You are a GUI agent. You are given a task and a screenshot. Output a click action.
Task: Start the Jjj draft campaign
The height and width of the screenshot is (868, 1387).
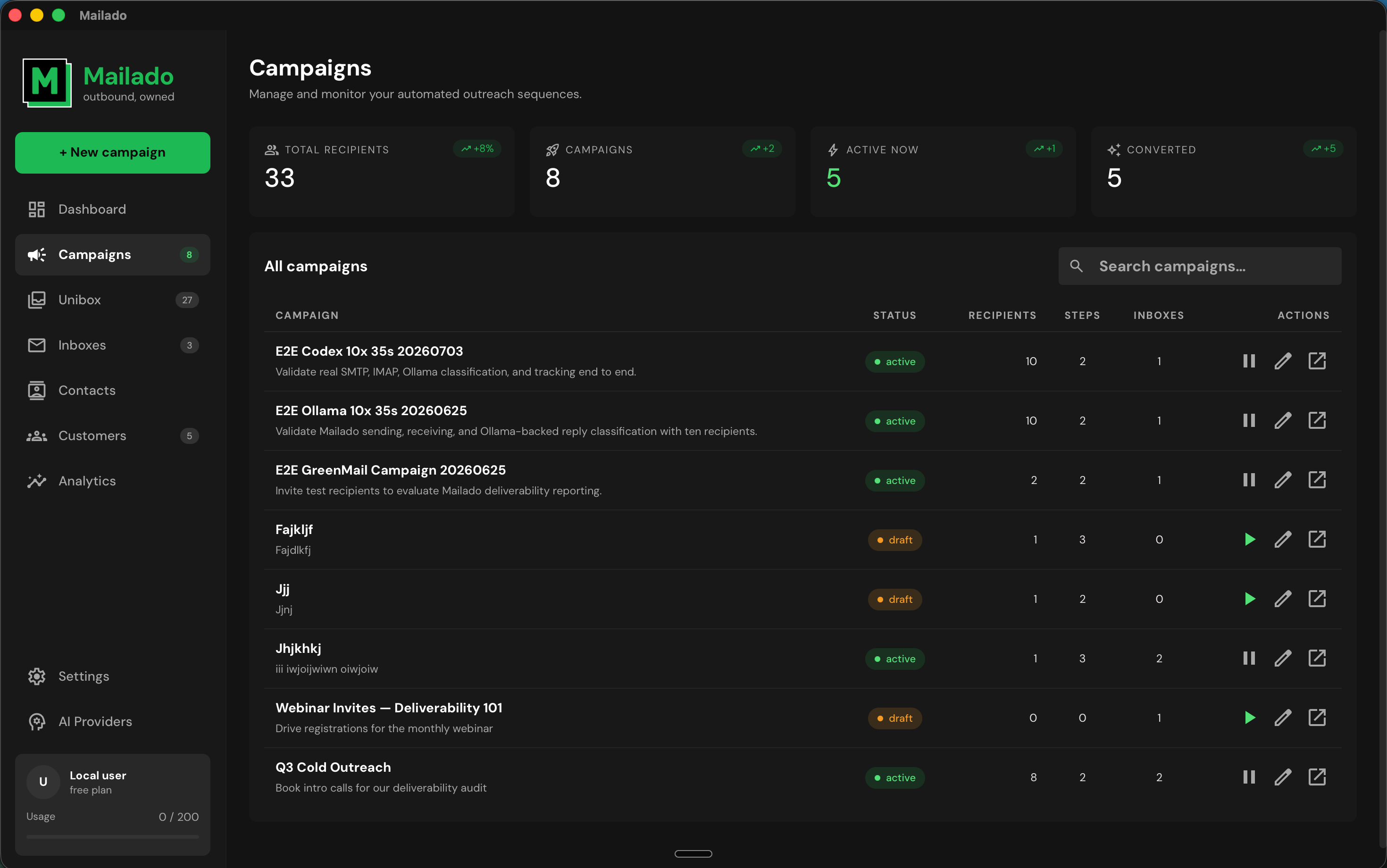click(1249, 599)
